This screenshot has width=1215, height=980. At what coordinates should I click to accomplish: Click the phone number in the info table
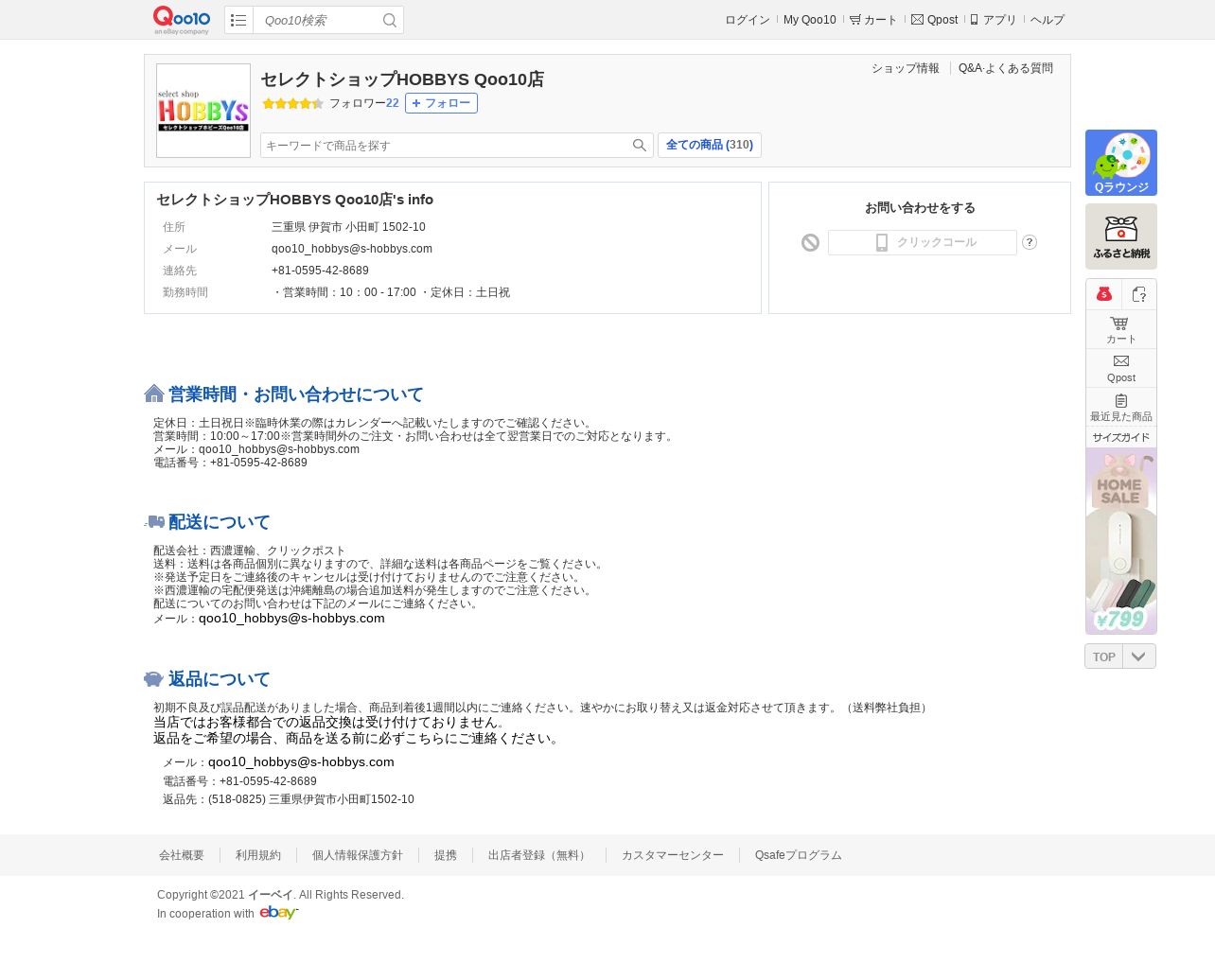tap(320, 271)
